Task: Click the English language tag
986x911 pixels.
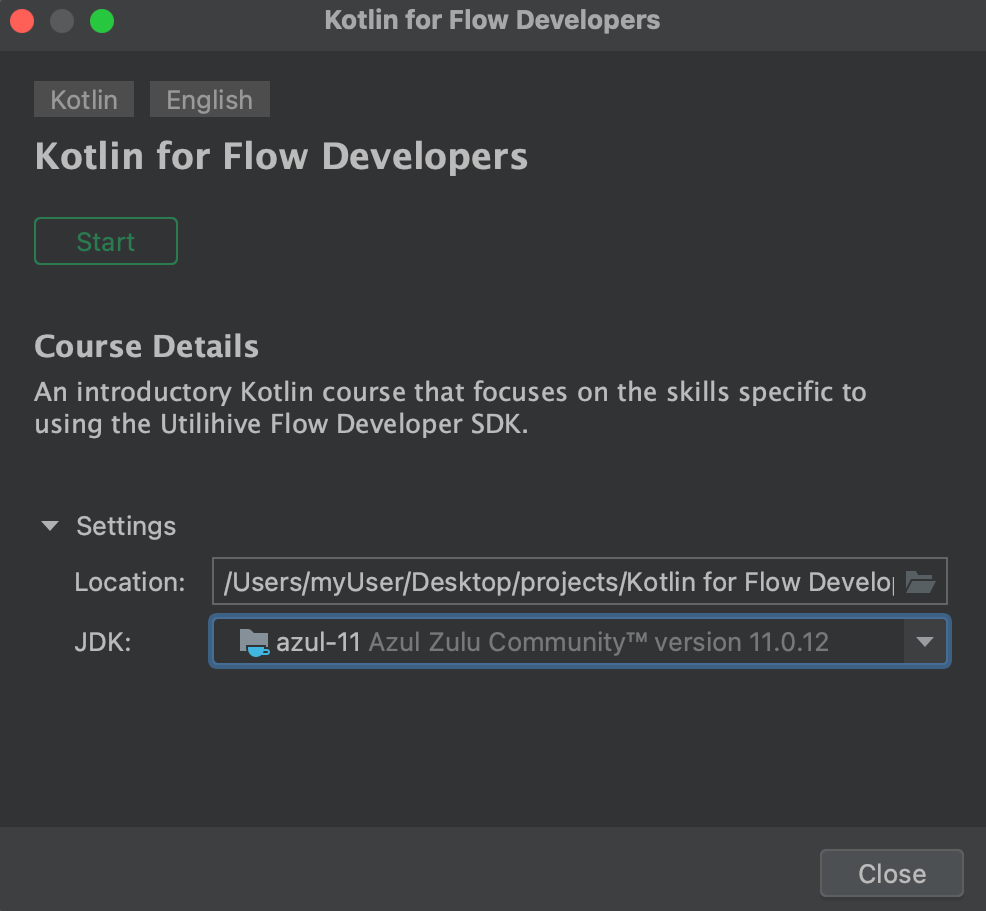Action: coord(209,99)
